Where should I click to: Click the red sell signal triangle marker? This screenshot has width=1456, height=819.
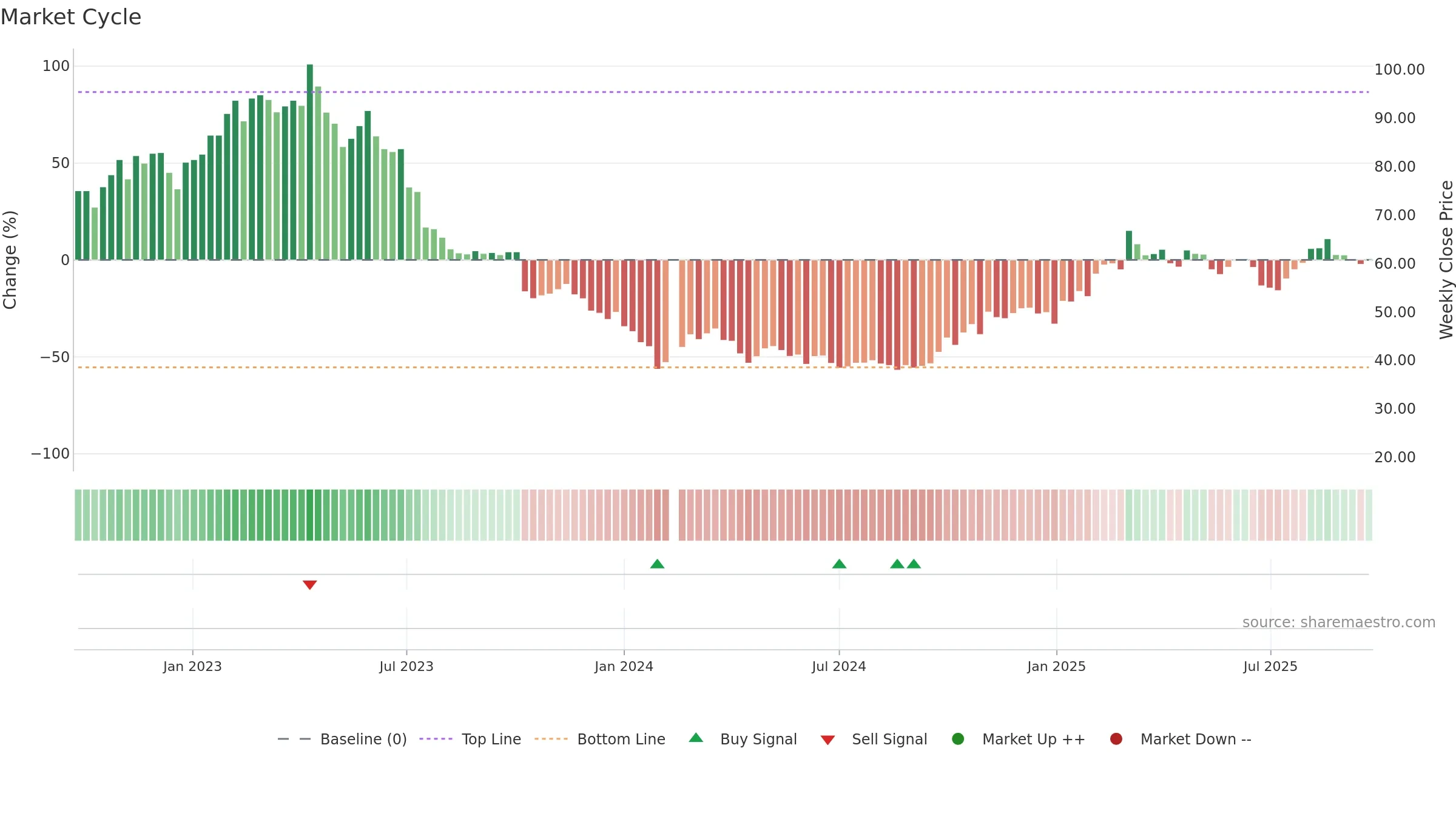pos(310,585)
